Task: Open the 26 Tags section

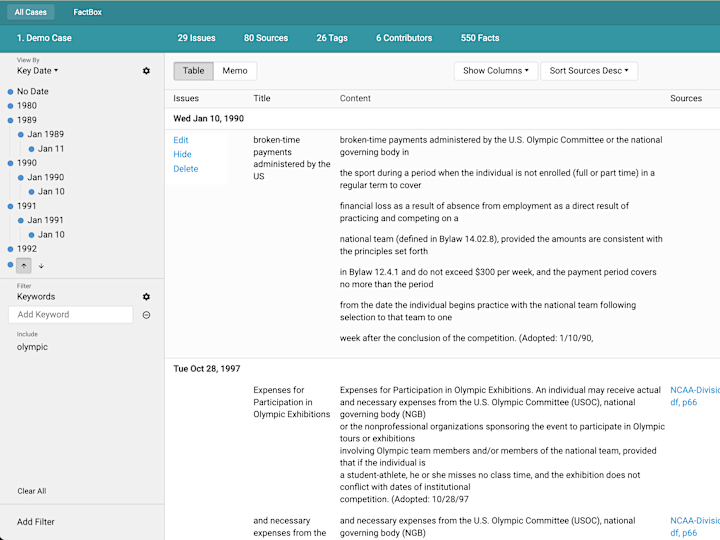Action: point(332,38)
